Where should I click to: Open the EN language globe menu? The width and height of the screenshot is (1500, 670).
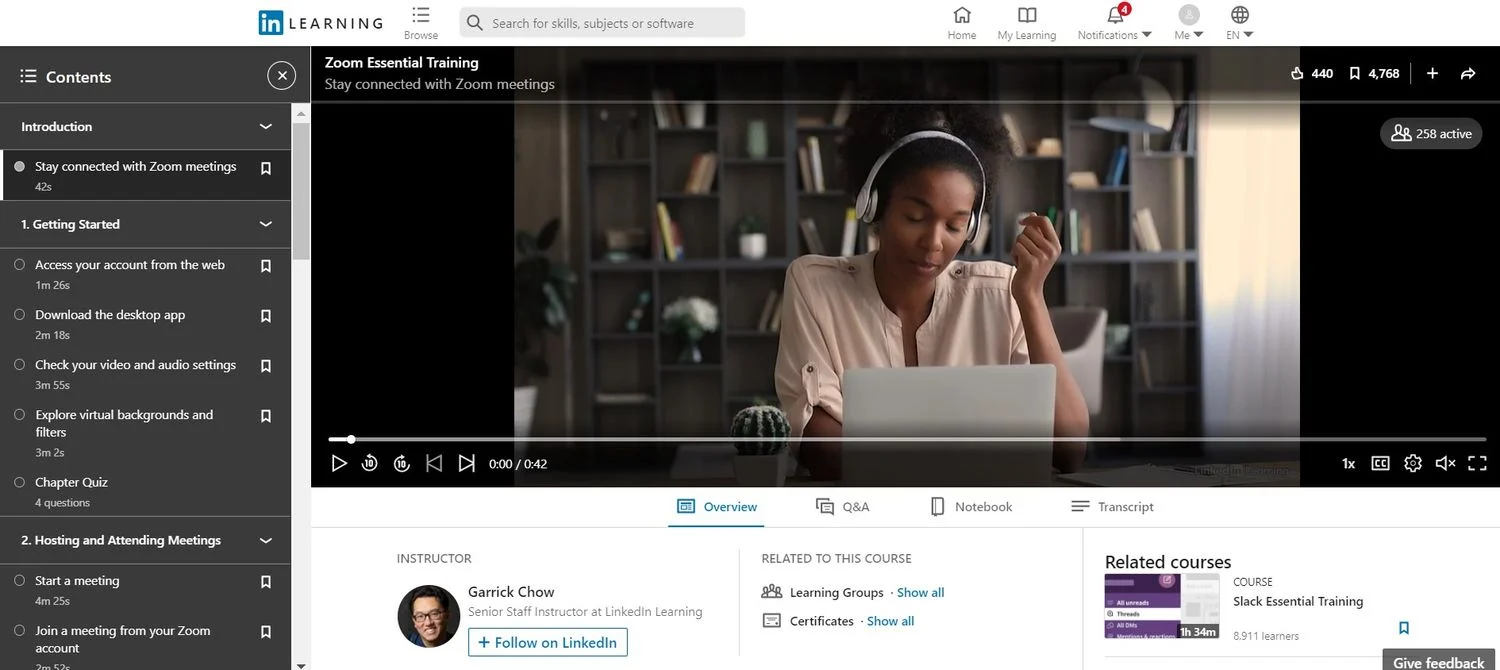click(1240, 22)
